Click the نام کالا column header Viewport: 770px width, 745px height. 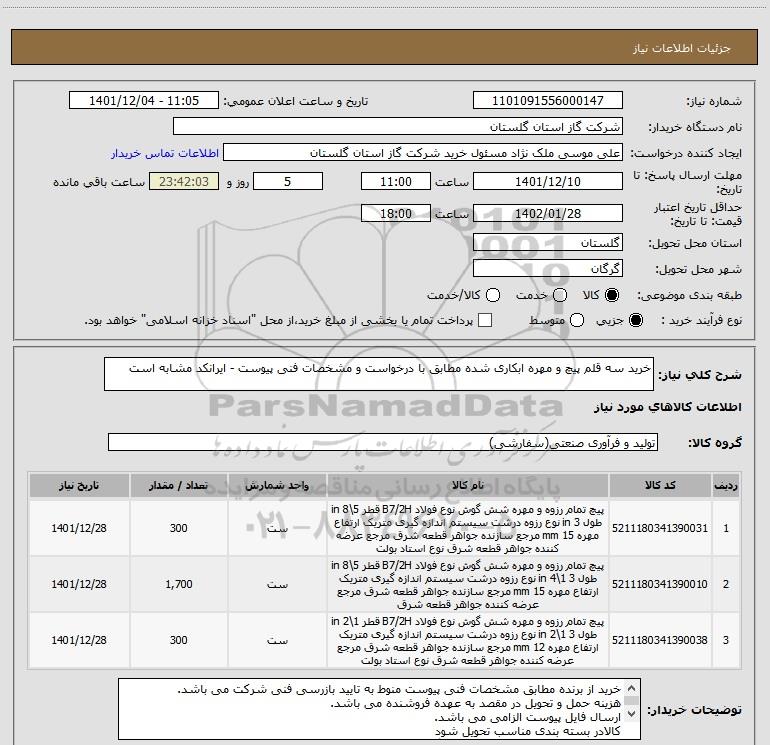tap(468, 486)
